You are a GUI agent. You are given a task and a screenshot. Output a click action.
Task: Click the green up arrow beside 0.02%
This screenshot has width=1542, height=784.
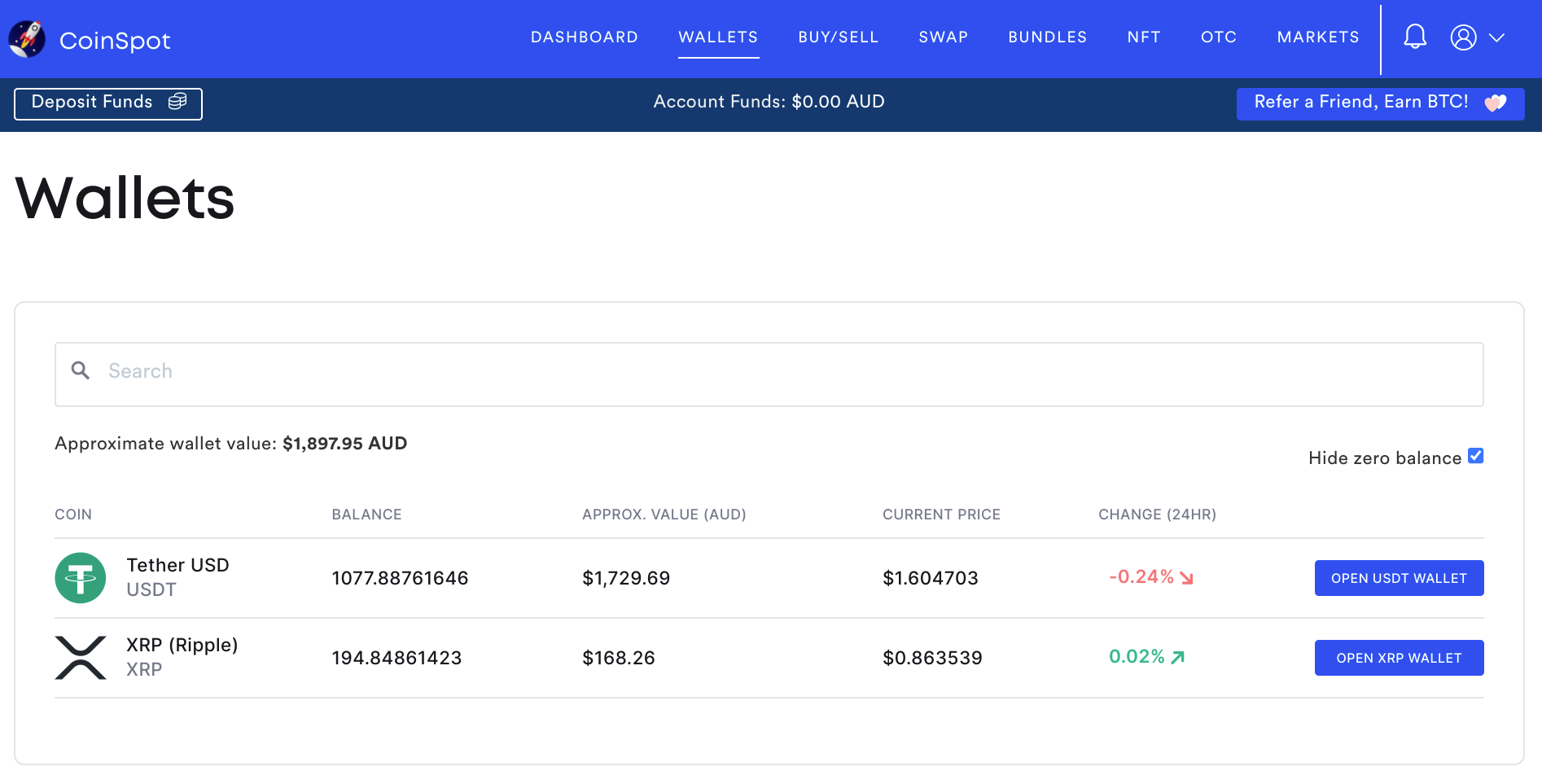pos(1177,657)
